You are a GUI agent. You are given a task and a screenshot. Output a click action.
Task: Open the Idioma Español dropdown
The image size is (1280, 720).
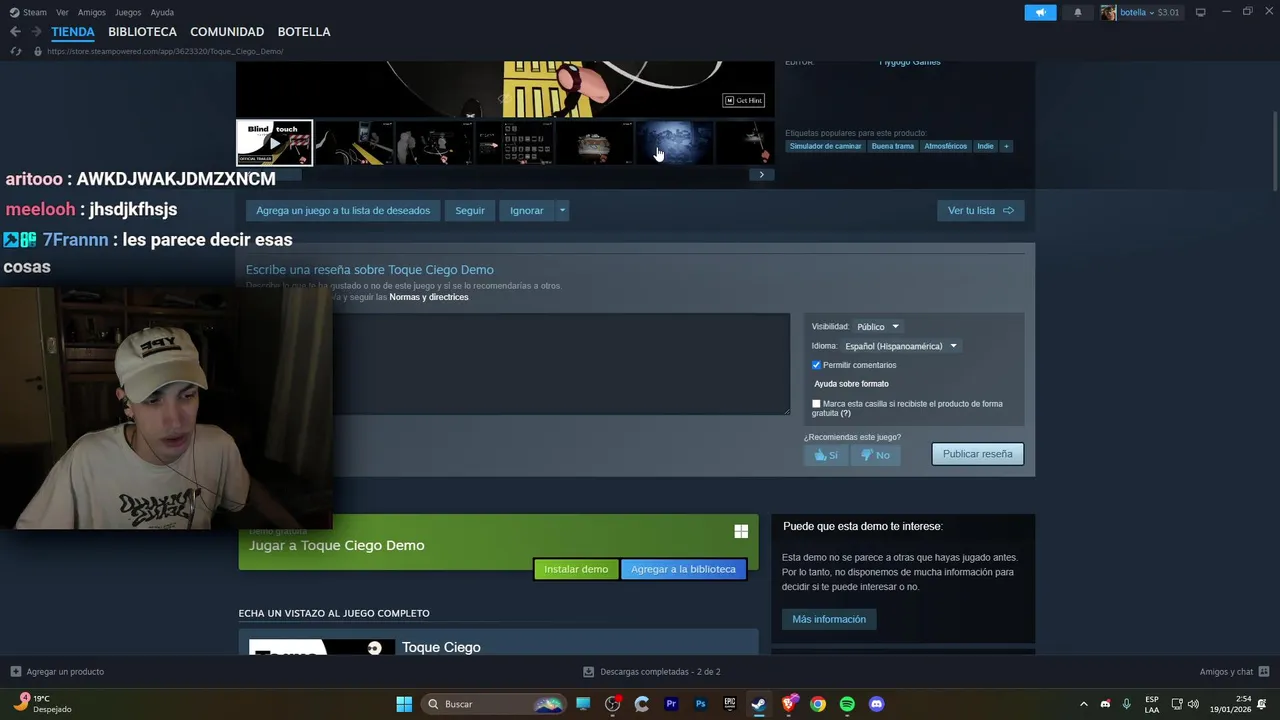(x=901, y=346)
